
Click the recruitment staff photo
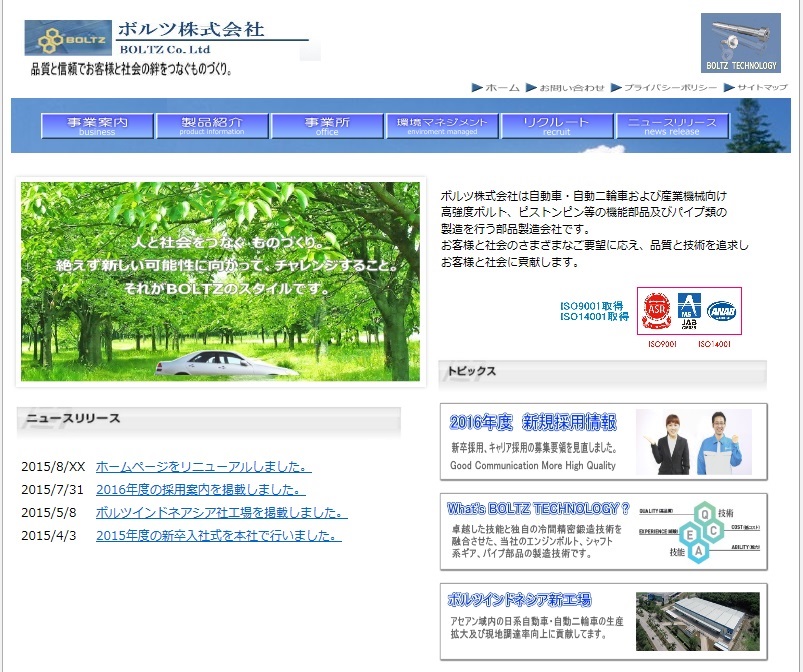694,442
